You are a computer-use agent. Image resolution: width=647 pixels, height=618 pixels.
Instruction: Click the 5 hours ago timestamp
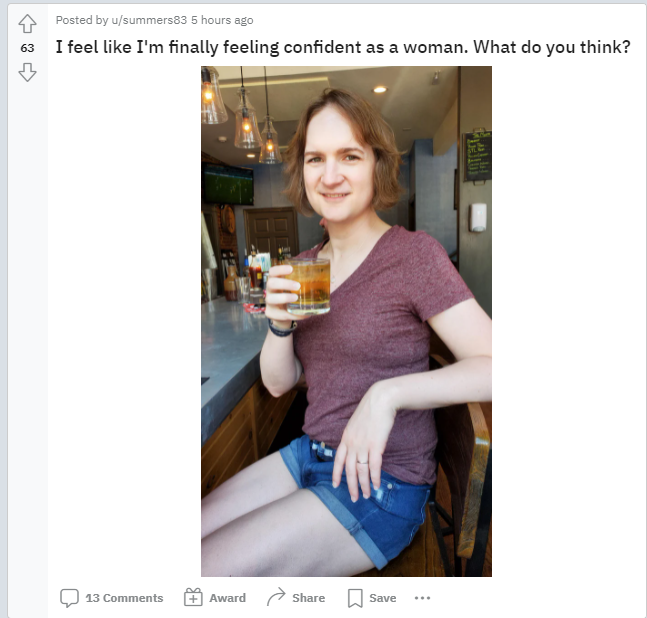coord(222,20)
